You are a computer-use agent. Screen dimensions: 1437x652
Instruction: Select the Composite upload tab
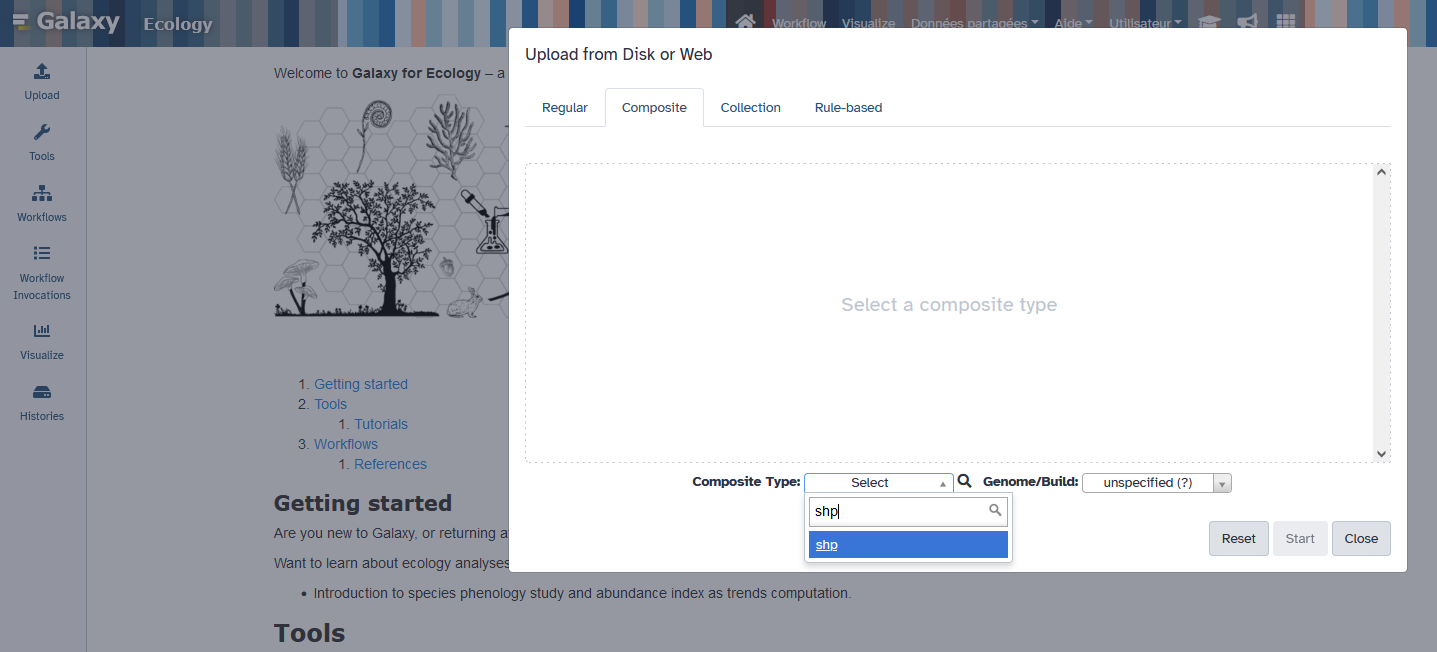pyautogui.click(x=654, y=107)
